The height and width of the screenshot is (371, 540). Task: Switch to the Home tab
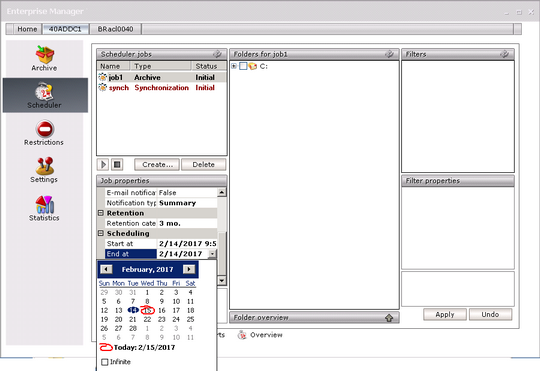(x=27, y=29)
